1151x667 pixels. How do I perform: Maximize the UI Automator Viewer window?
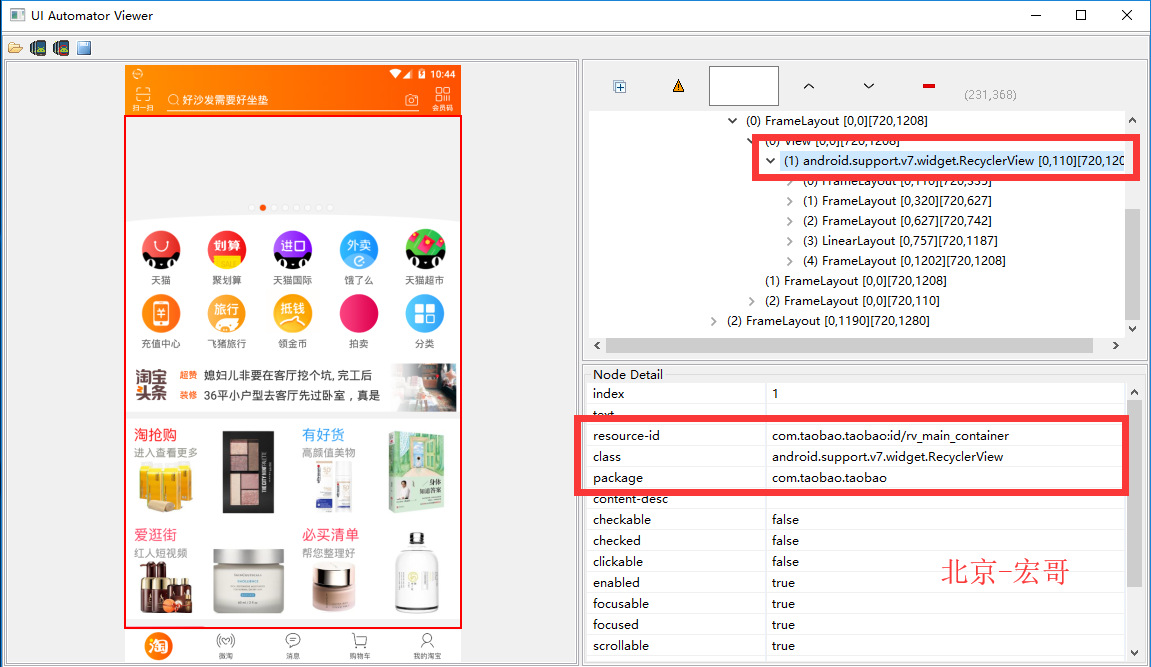[x=1081, y=15]
